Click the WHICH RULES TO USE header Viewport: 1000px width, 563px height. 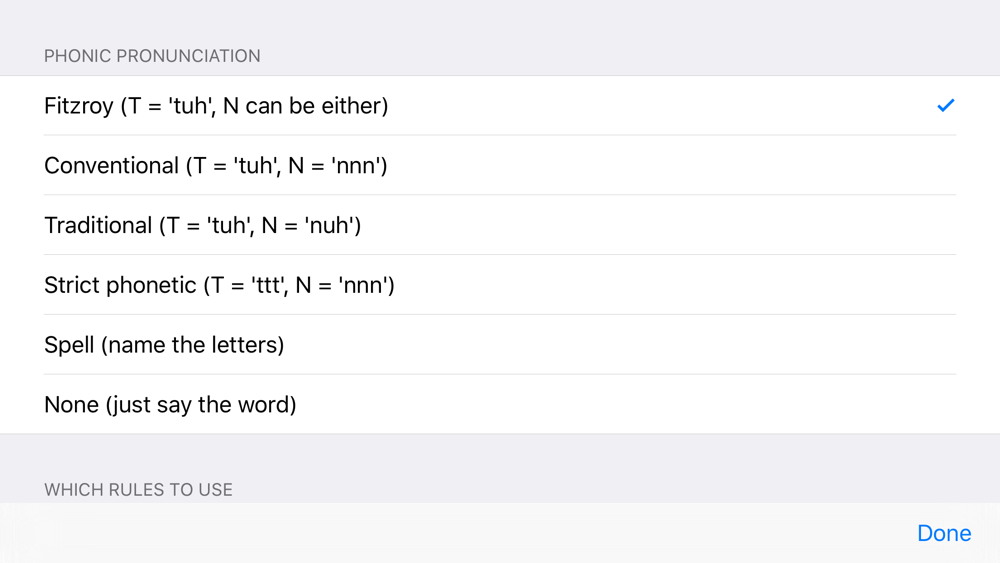point(138,490)
